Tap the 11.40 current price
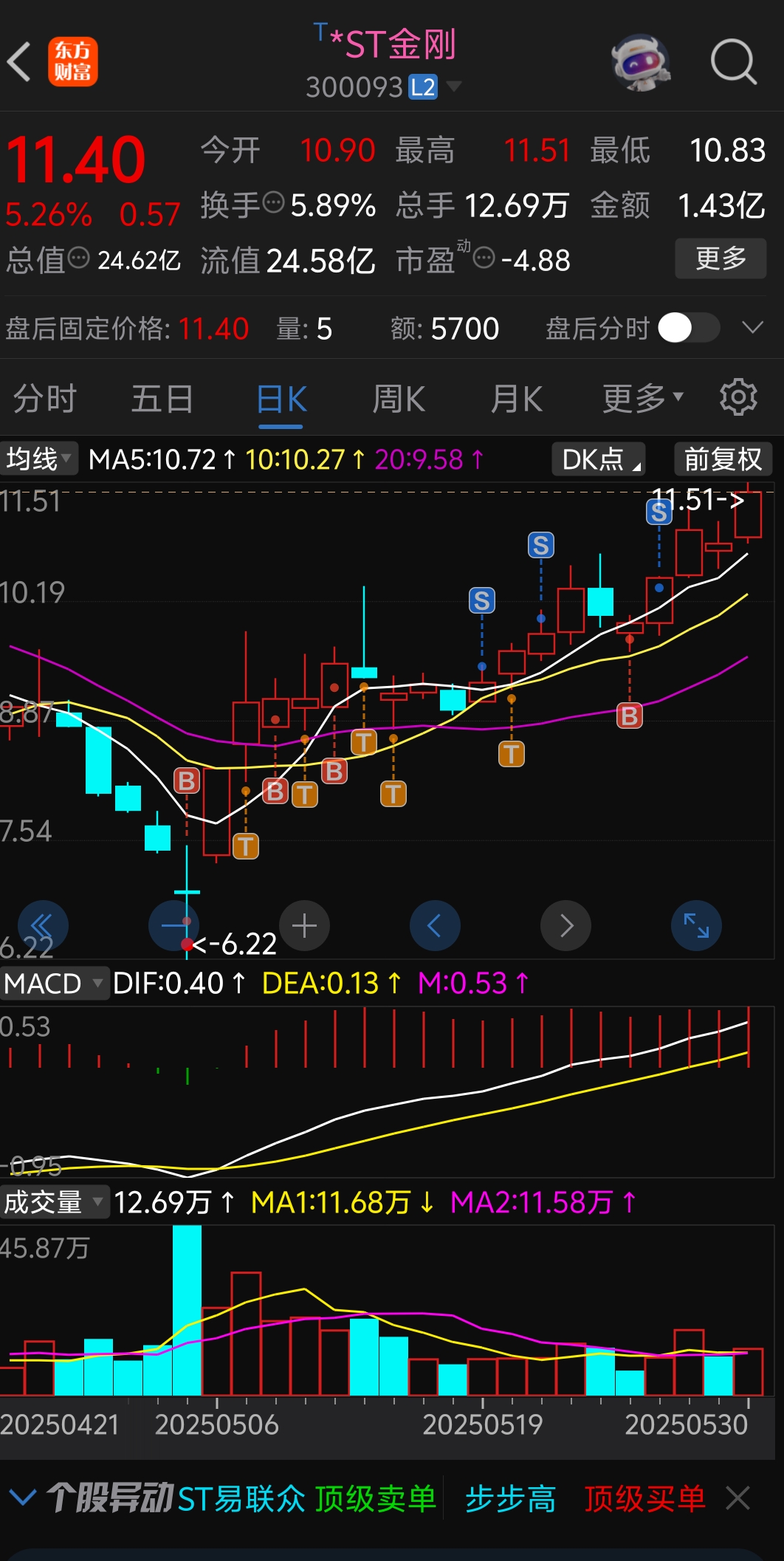The width and height of the screenshot is (784, 1561). [76, 159]
